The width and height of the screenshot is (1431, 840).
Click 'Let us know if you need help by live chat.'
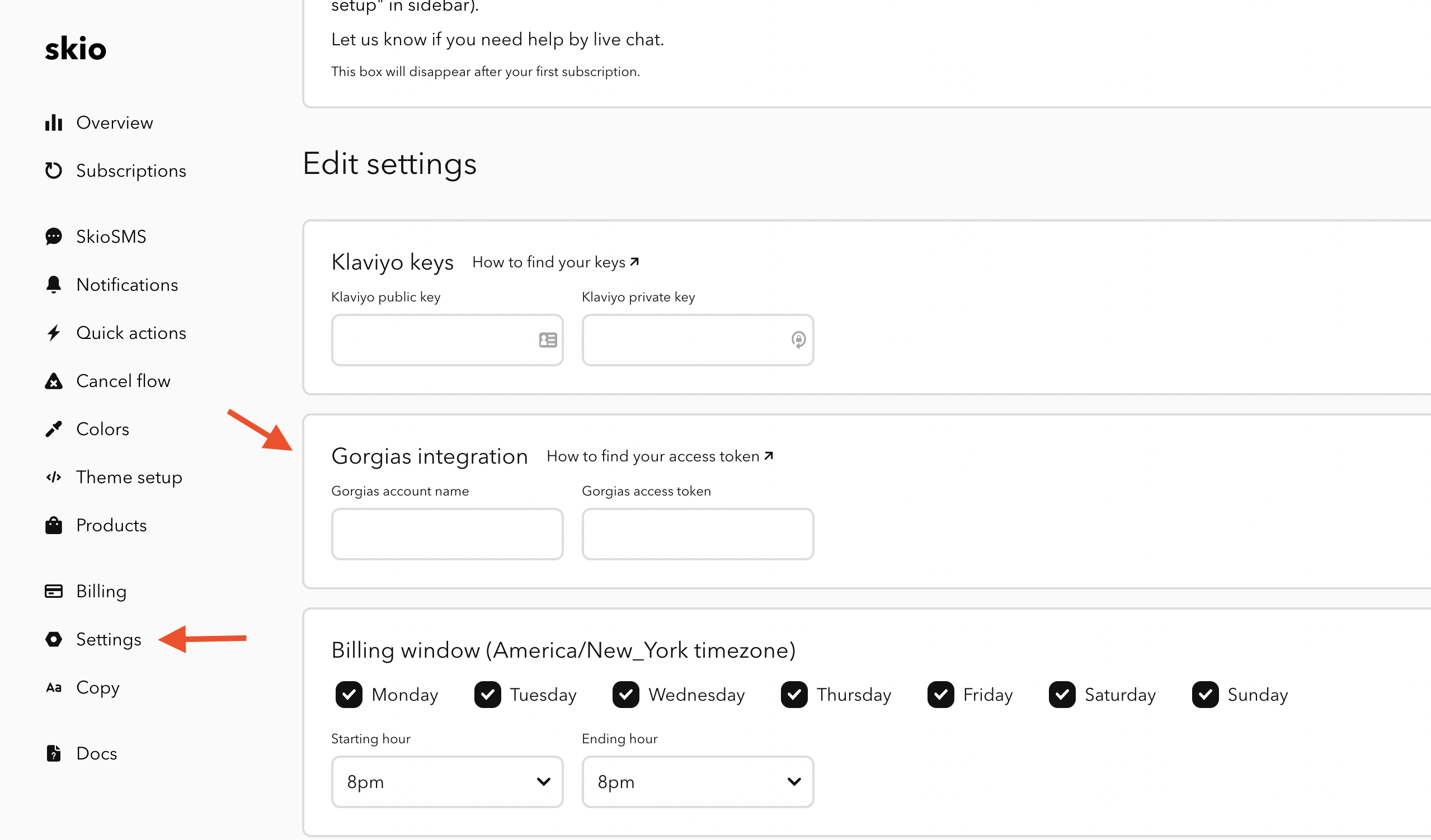(x=497, y=40)
